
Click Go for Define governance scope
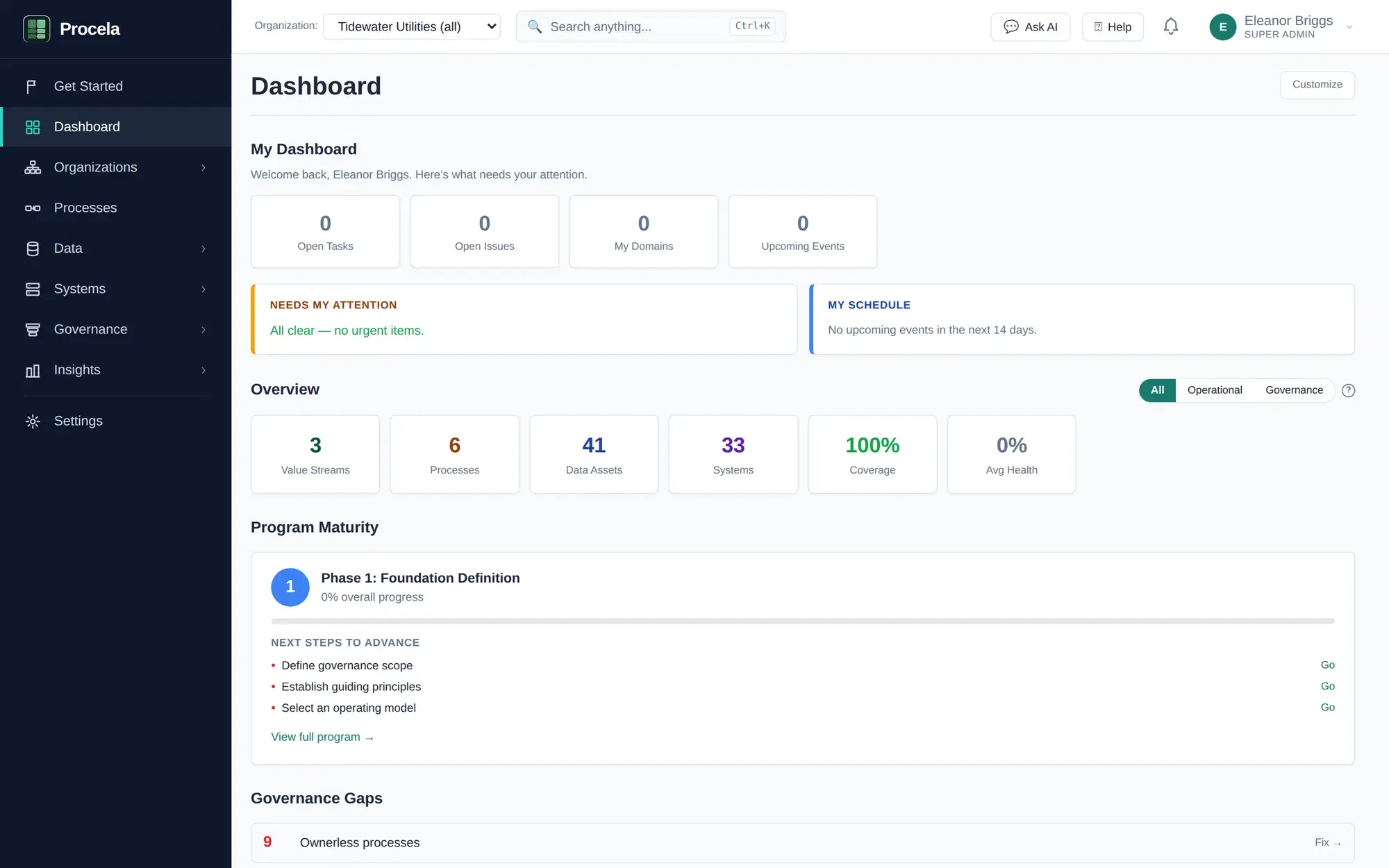tap(1327, 665)
